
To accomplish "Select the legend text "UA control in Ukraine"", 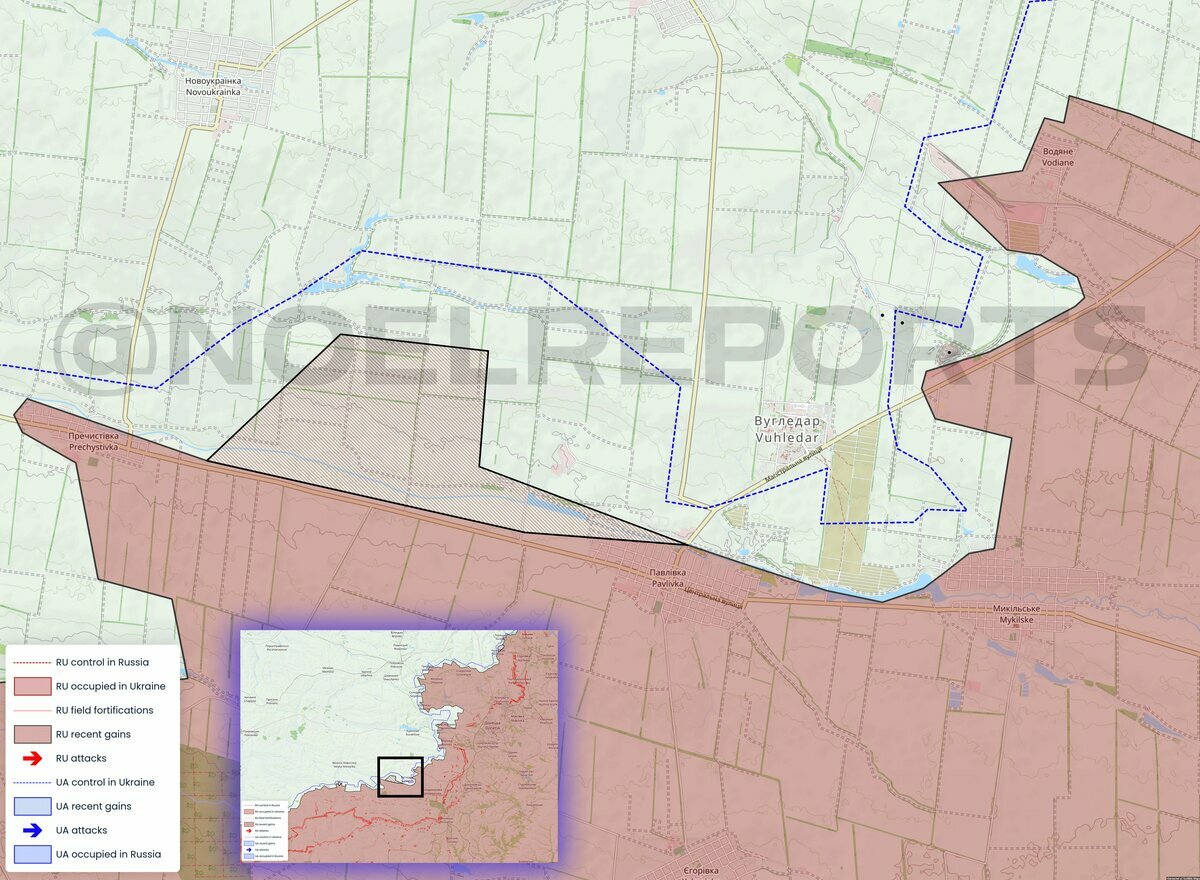I will tap(105, 782).
